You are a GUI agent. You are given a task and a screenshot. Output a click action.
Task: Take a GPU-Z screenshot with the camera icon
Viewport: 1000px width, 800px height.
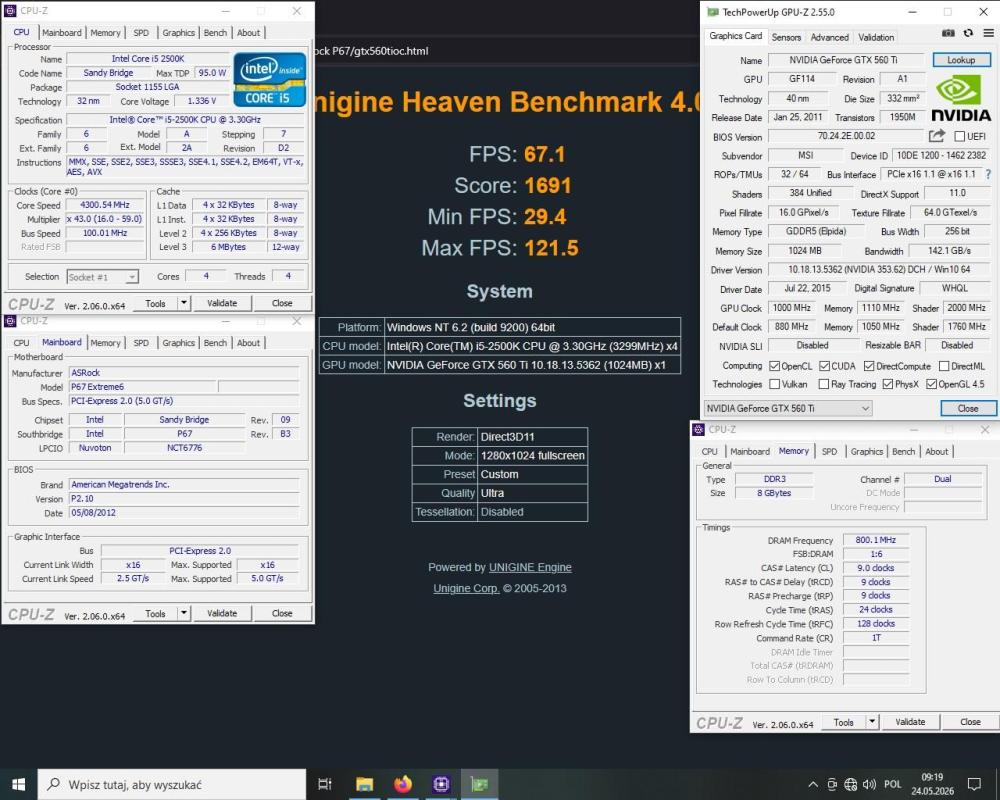pyautogui.click(x=948, y=33)
